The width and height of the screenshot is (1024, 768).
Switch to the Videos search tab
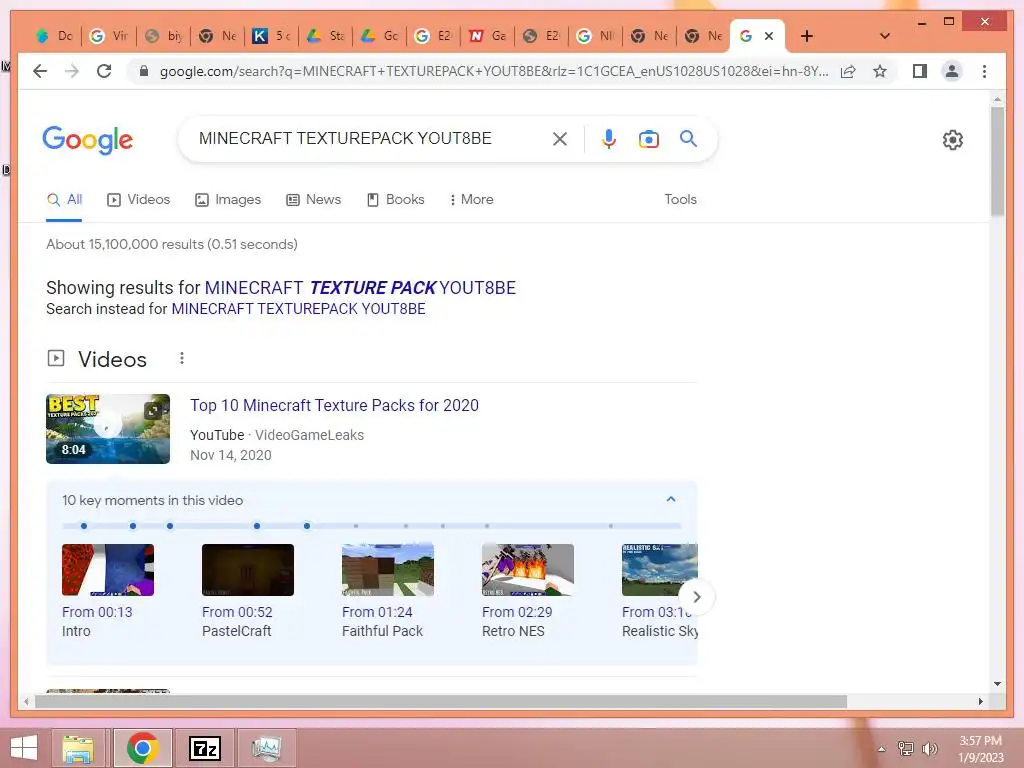coord(138,199)
